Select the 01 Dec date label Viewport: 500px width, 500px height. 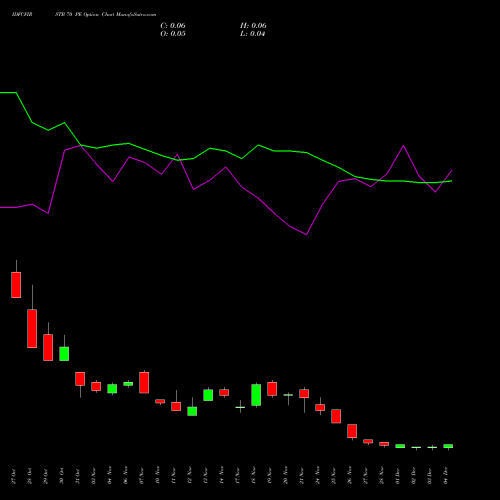398,476
